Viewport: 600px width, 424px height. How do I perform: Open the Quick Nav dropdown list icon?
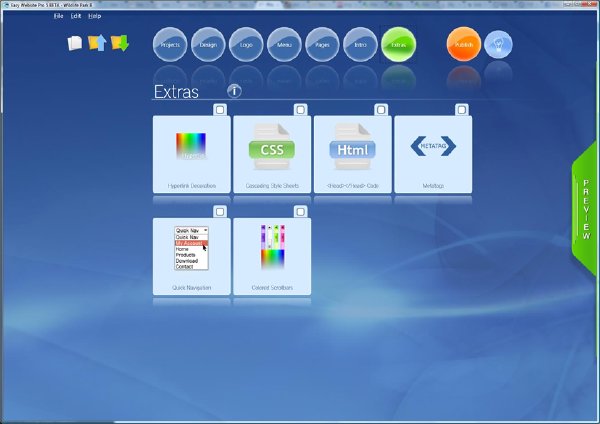[x=191, y=248]
